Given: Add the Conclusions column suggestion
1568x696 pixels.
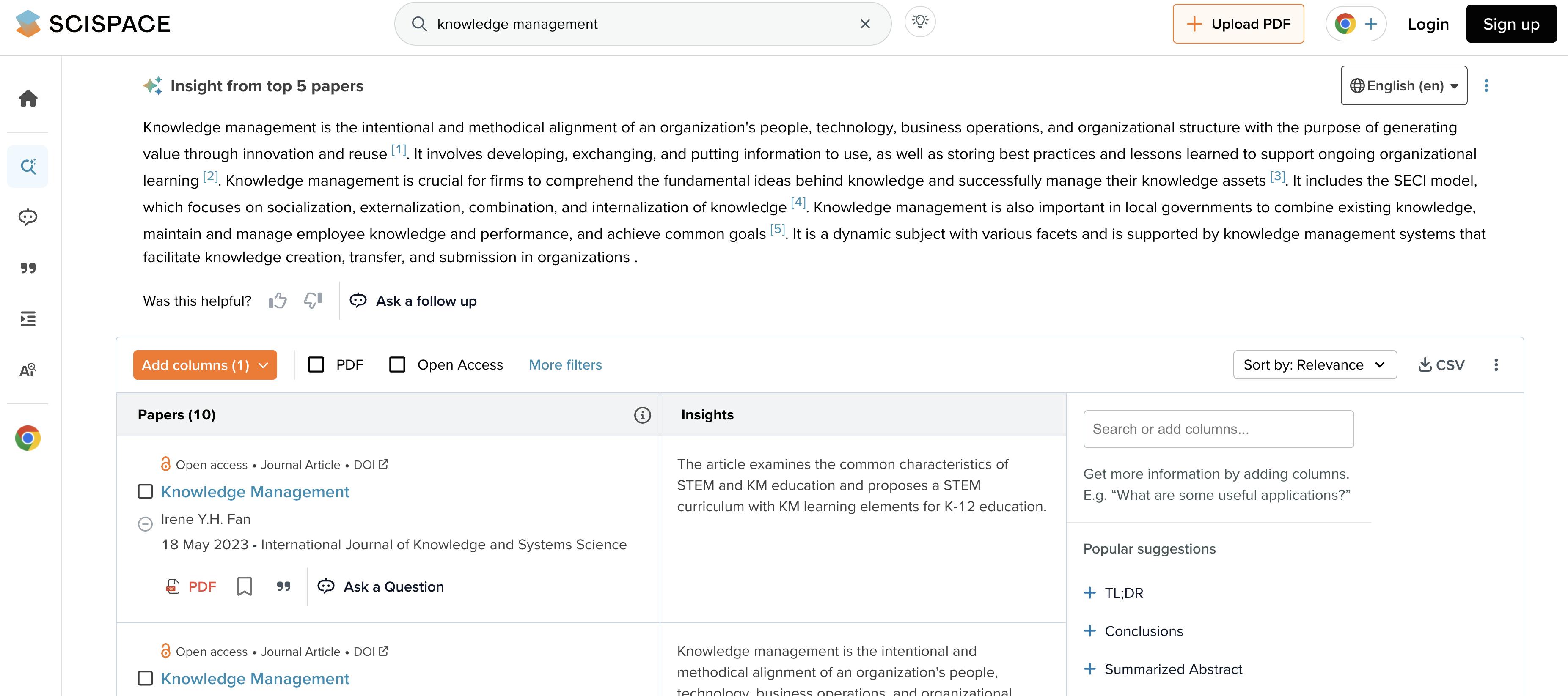Looking at the screenshot, I should [1133, 631].
